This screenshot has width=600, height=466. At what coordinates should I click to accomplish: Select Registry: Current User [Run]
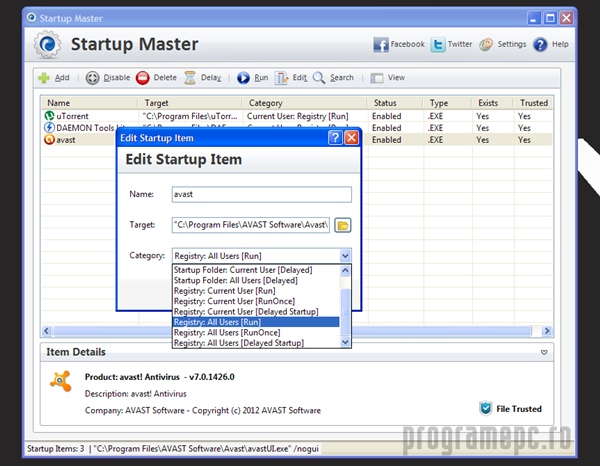(x=256, y=291)
